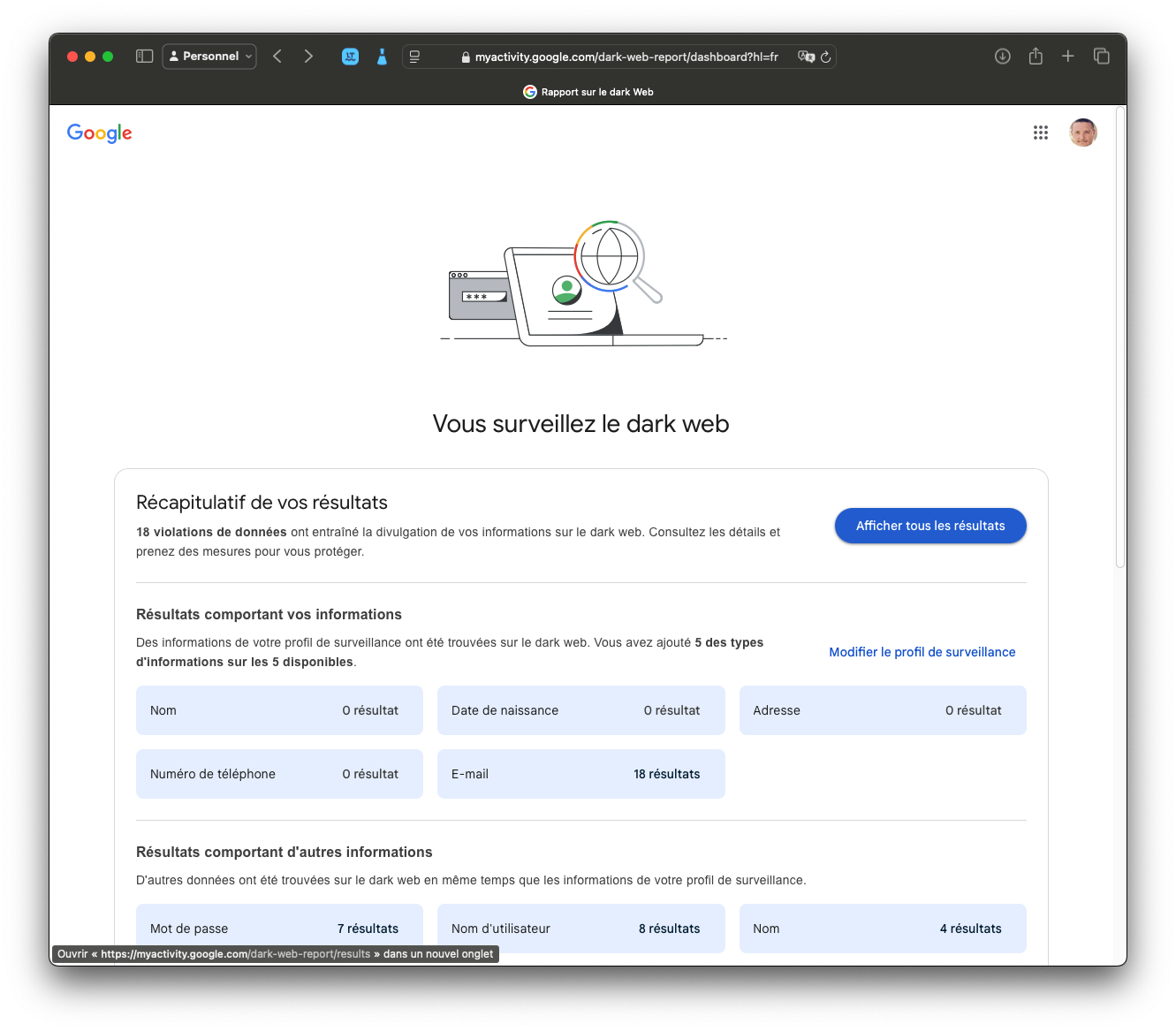The height and width of the screenshot is (1031, 1176).
Task: Show the tab overview
Action: pos(1101,57)
